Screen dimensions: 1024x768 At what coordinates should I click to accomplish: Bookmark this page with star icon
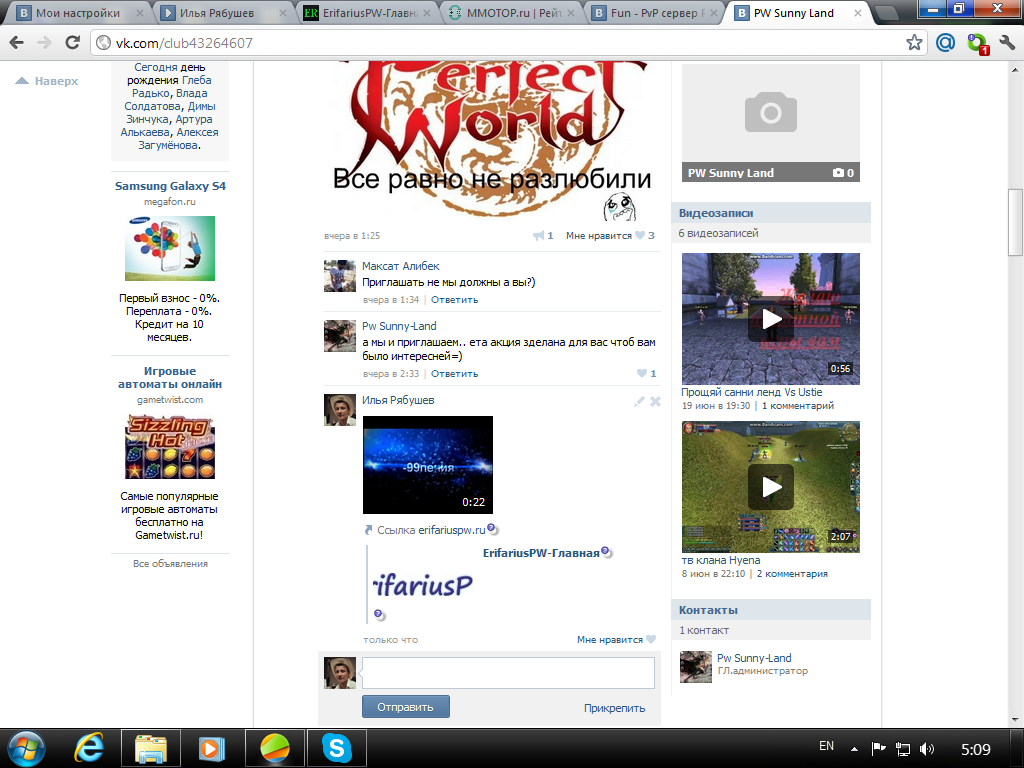pos(914,42)
